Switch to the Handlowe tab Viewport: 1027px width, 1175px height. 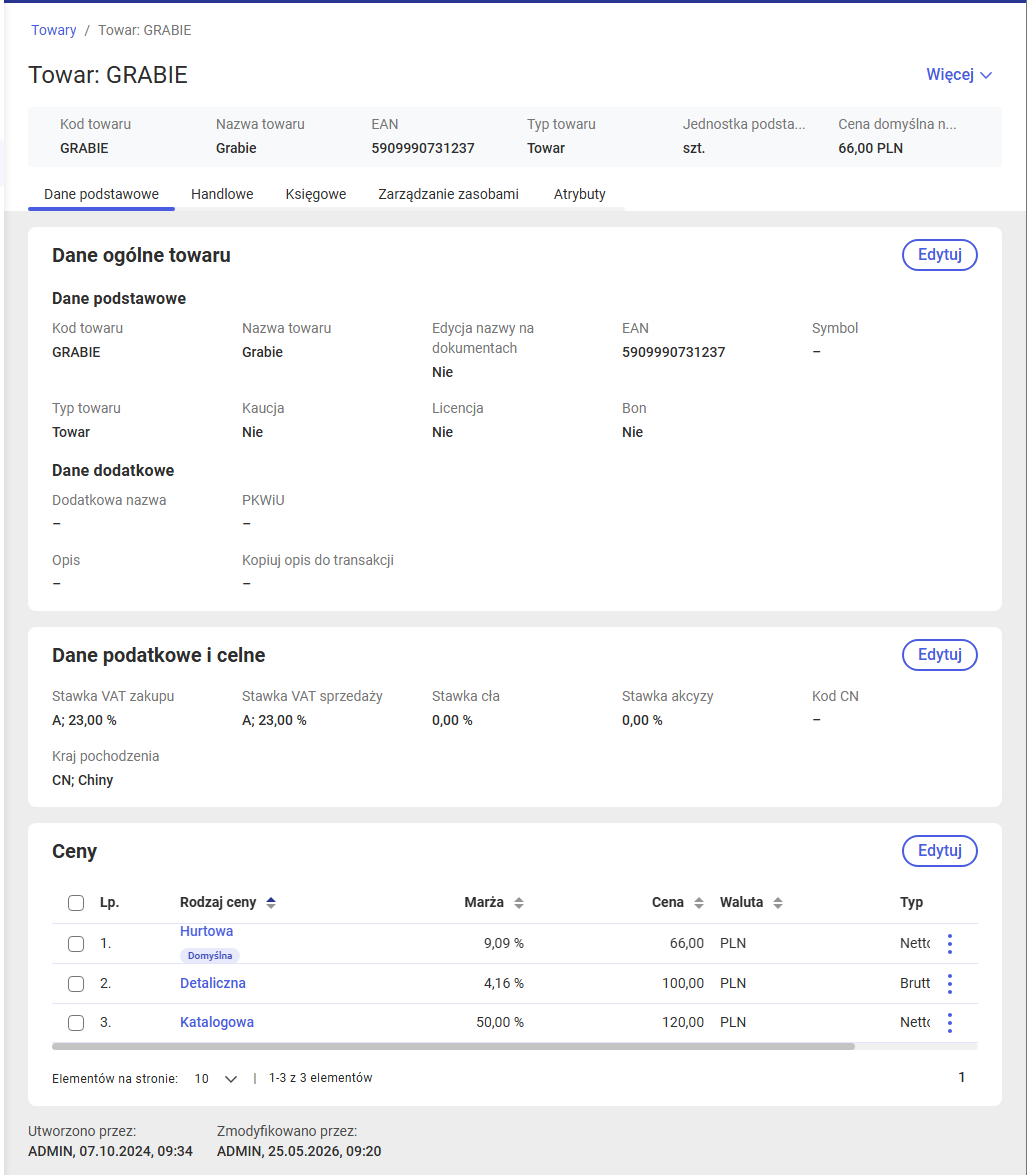click(222, 194)
